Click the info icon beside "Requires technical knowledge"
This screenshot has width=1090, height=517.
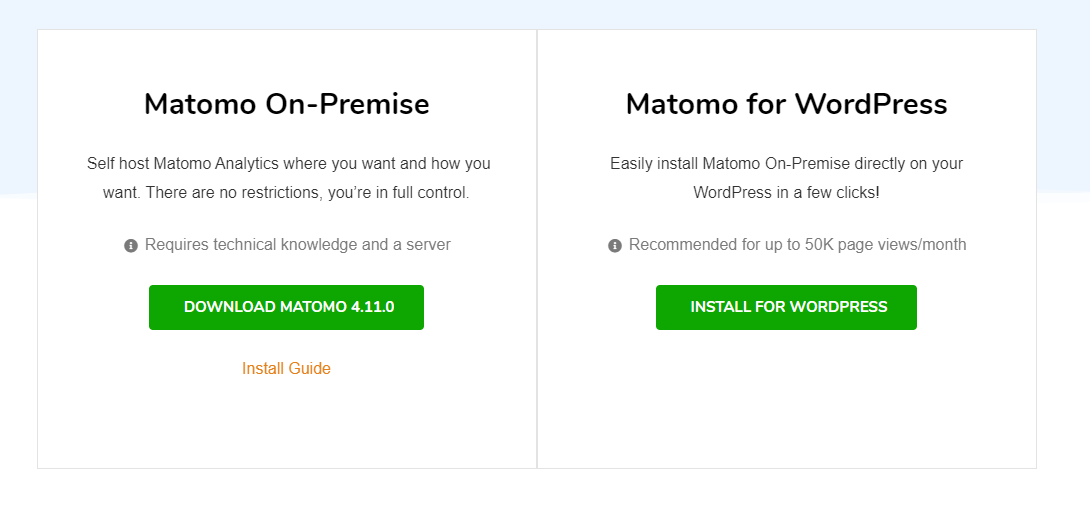coord(131,246)
